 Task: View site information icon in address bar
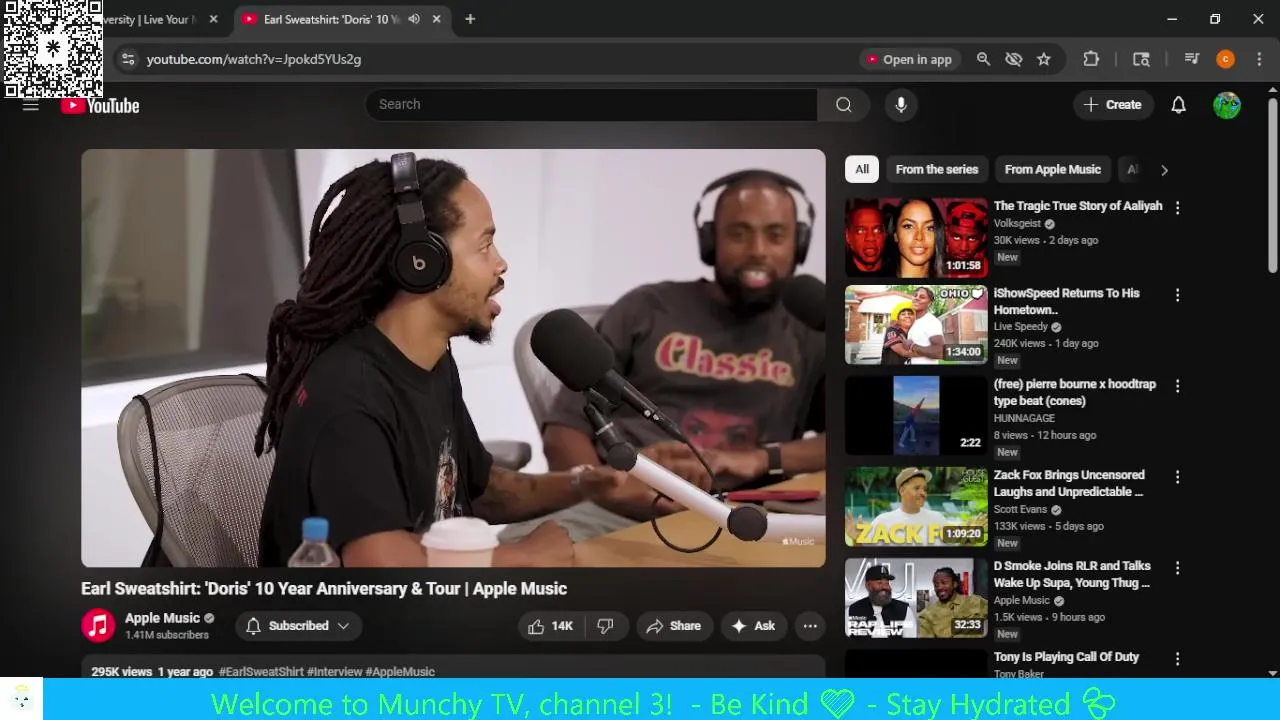pos(128,59)
